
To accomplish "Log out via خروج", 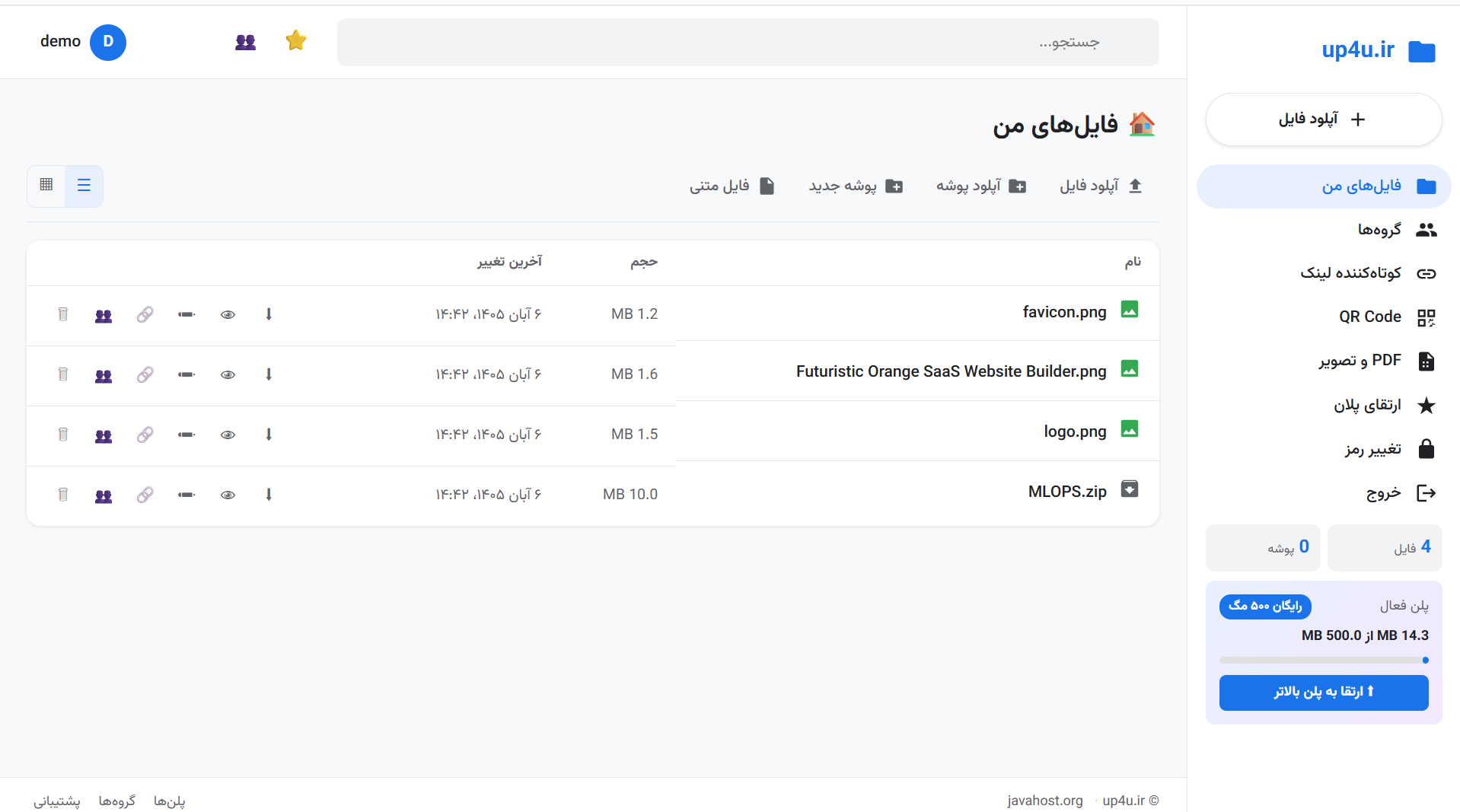I will 1324,493.
